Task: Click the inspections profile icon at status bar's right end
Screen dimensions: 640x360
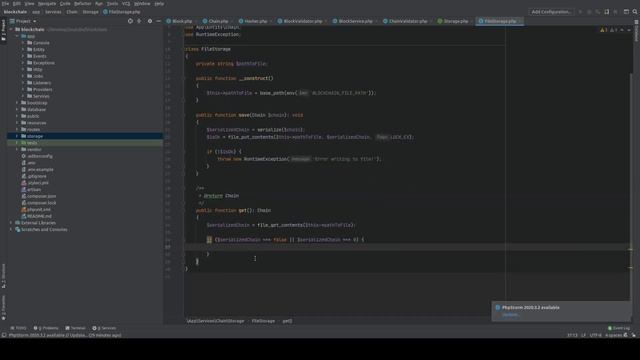Action: 634,335
